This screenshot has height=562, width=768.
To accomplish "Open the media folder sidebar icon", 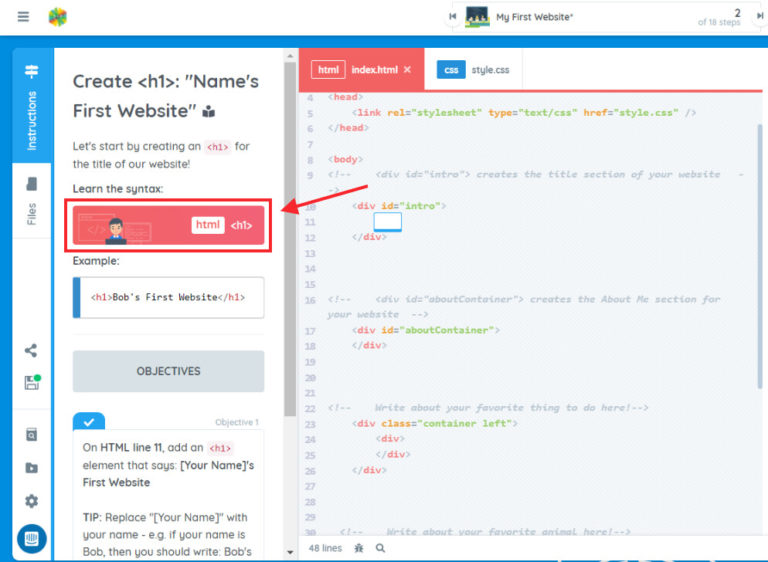I will click(x=31, y=468).
